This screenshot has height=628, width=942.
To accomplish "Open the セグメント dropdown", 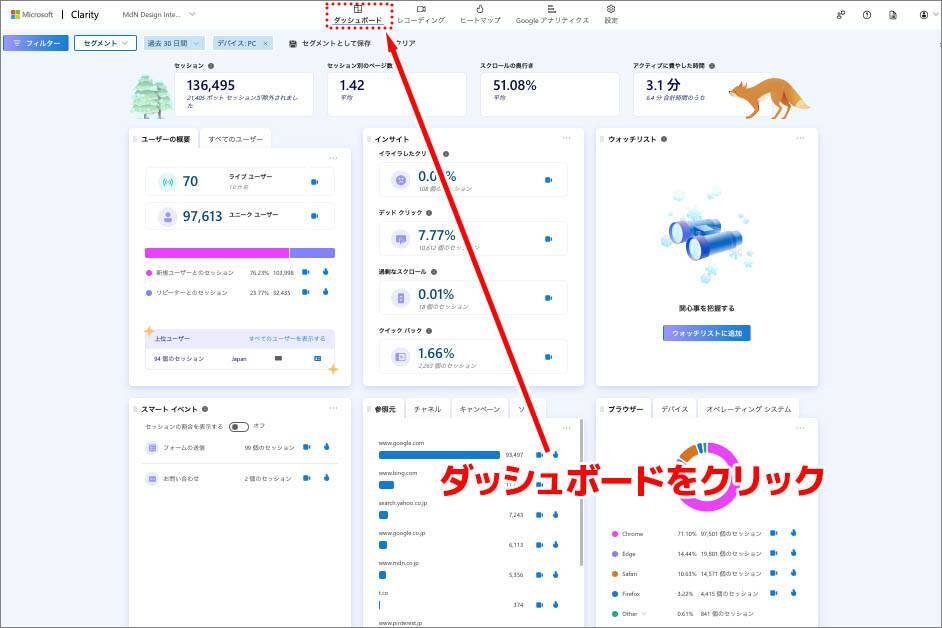I will [105, 44].
